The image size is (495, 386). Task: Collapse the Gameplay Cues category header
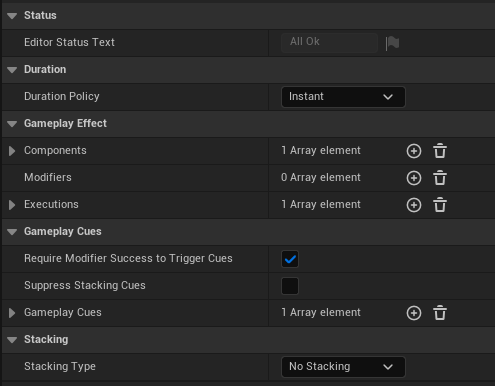(12, 232)
